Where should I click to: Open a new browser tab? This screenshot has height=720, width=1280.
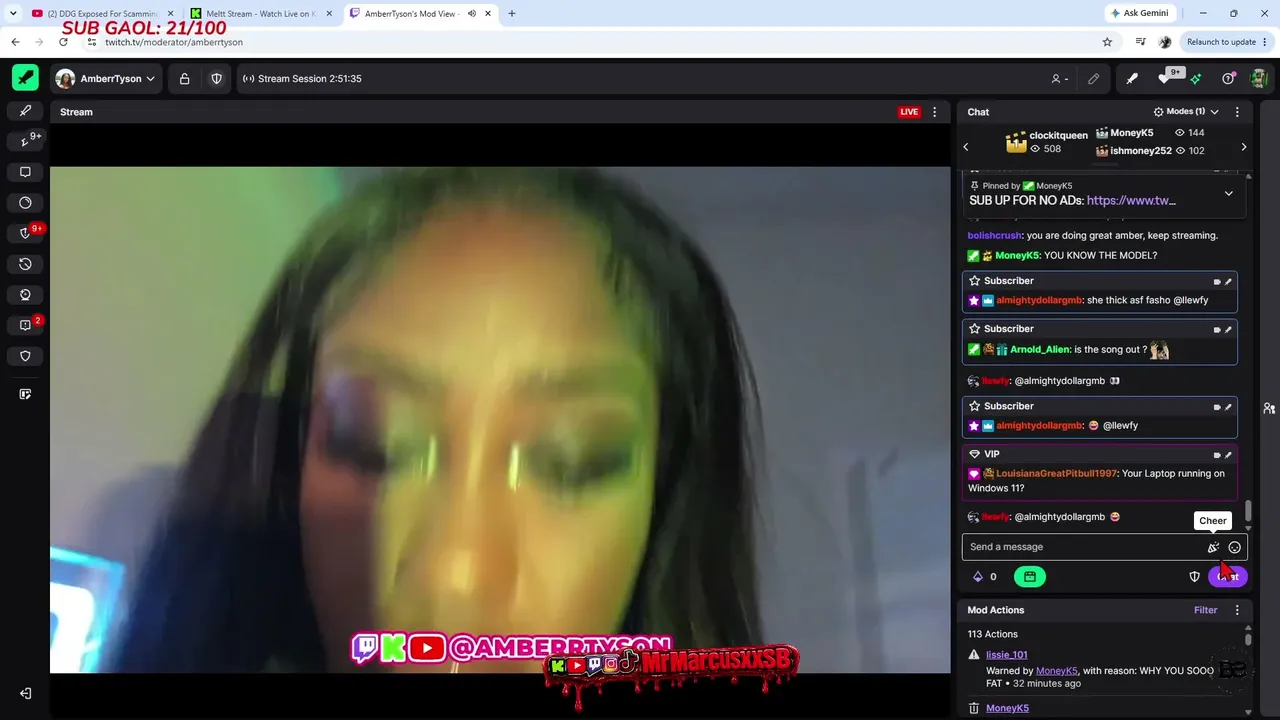point(511,14)
